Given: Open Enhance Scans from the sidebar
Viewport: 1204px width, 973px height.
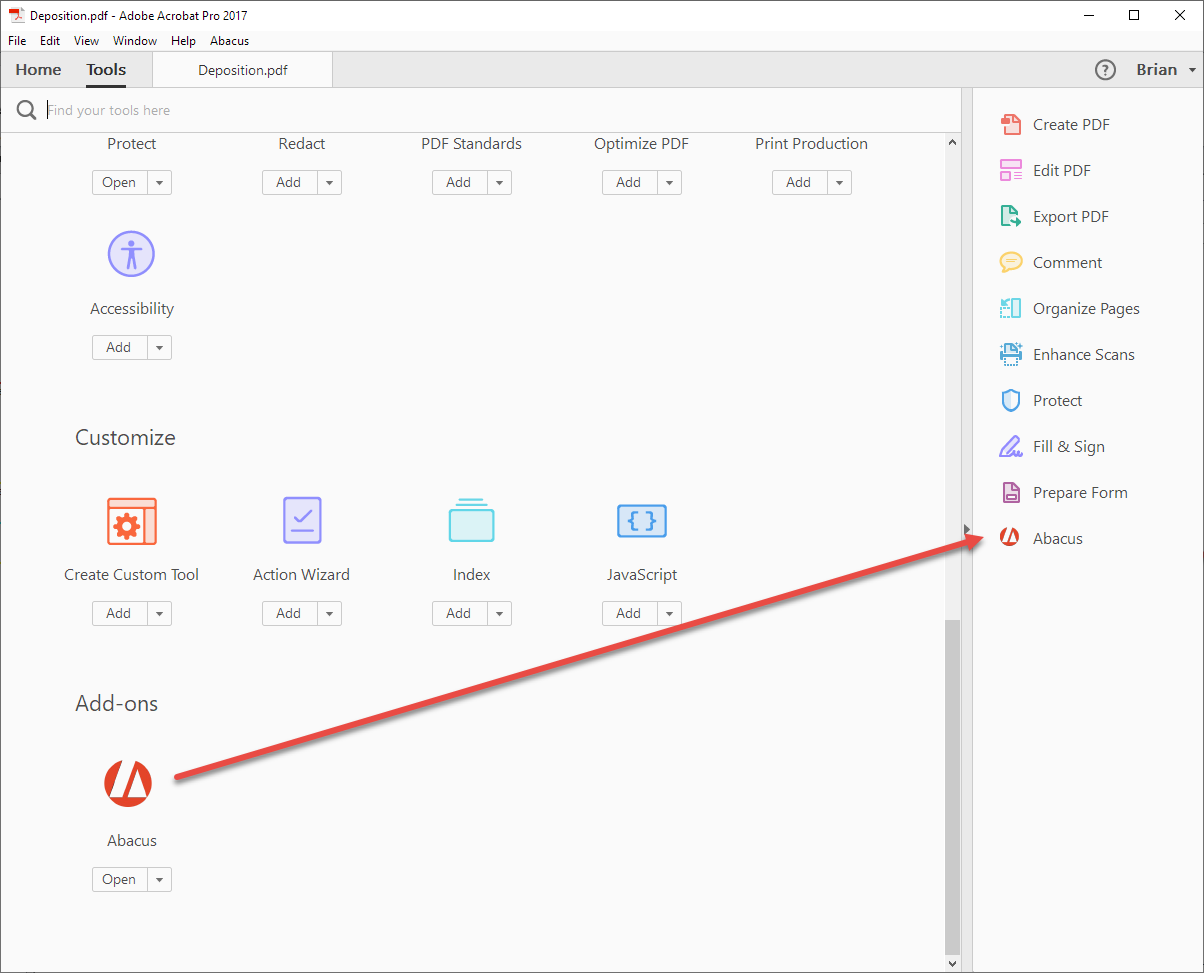Looking at the screenshot, I should pos(1083,354).
